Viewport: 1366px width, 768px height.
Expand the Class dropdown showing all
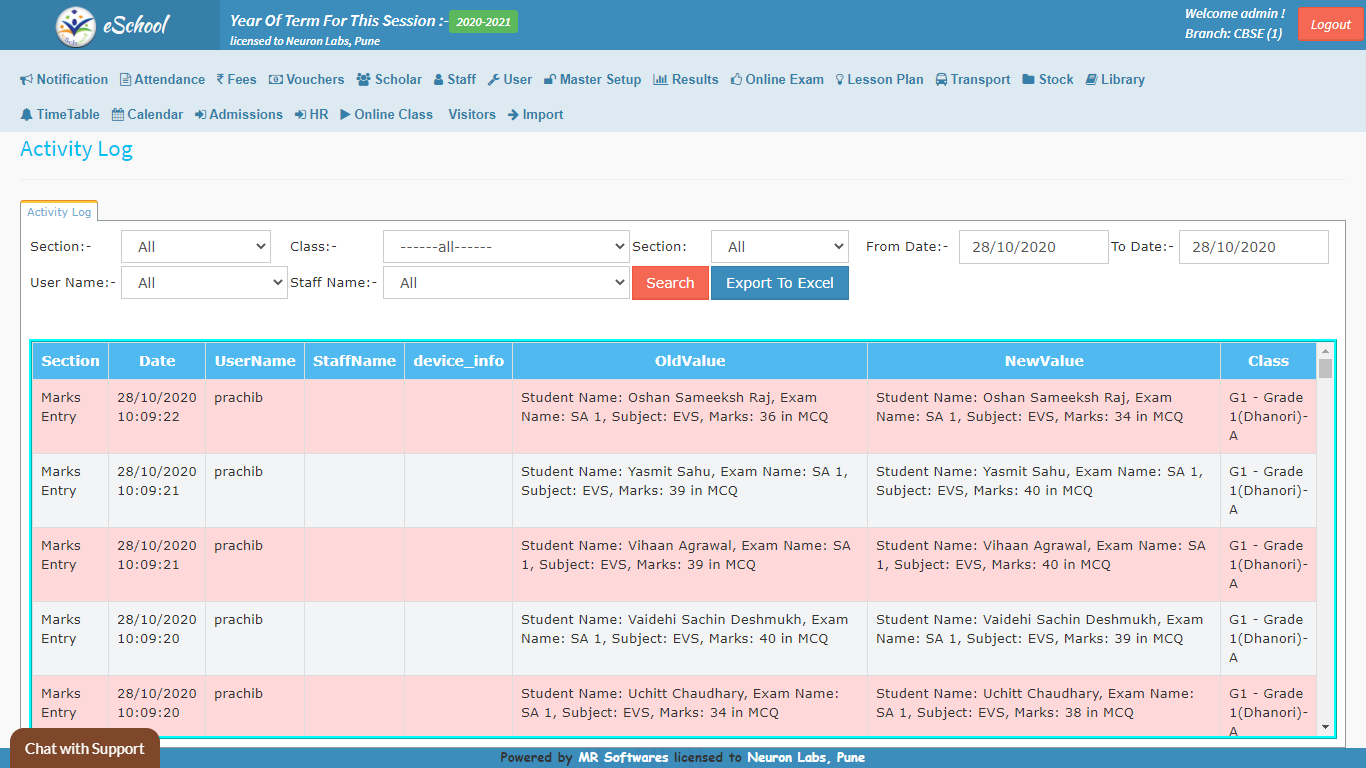pyautogui.click(x=505, y=247)
